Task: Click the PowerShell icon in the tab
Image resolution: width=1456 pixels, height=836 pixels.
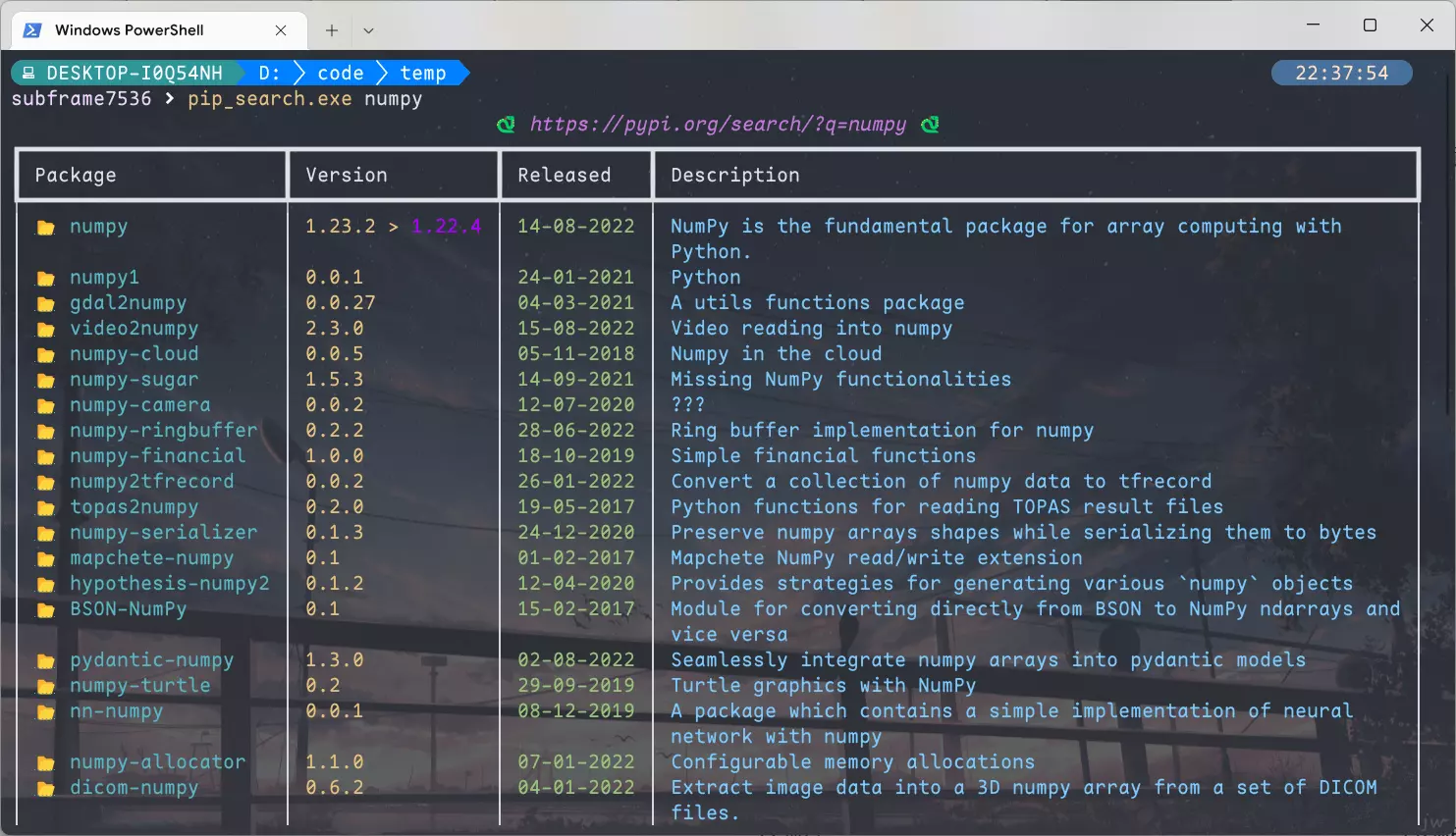Action: 32,29
